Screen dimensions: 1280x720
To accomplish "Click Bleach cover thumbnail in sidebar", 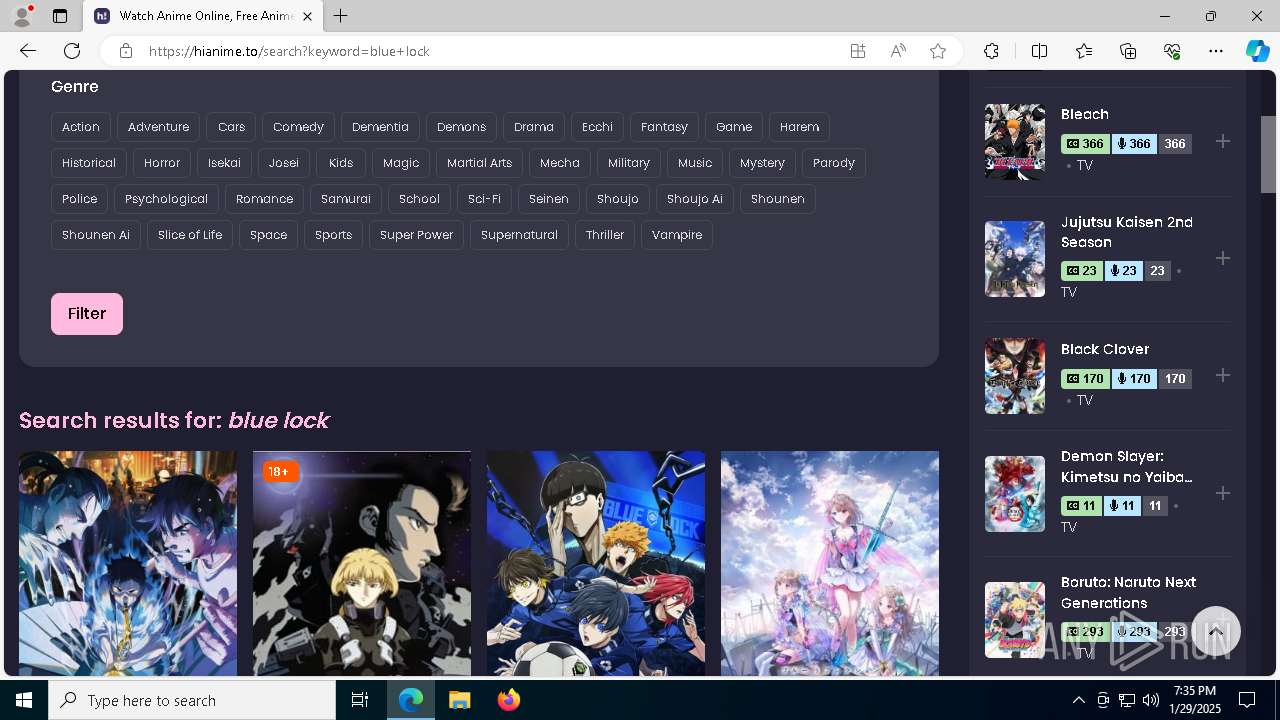I will click(1015, 142).
